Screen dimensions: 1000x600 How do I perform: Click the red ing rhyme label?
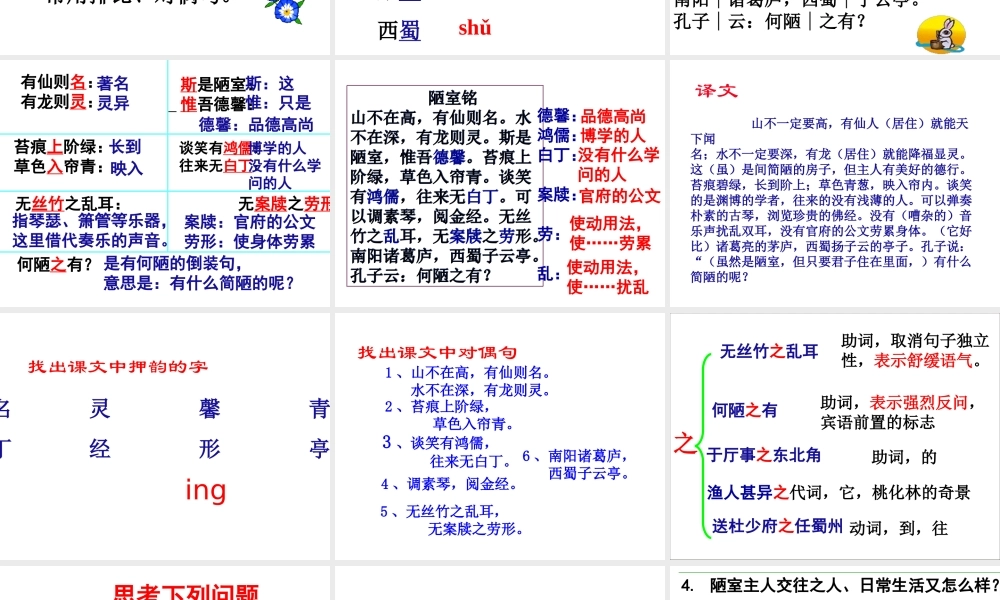tap(205, 490)
